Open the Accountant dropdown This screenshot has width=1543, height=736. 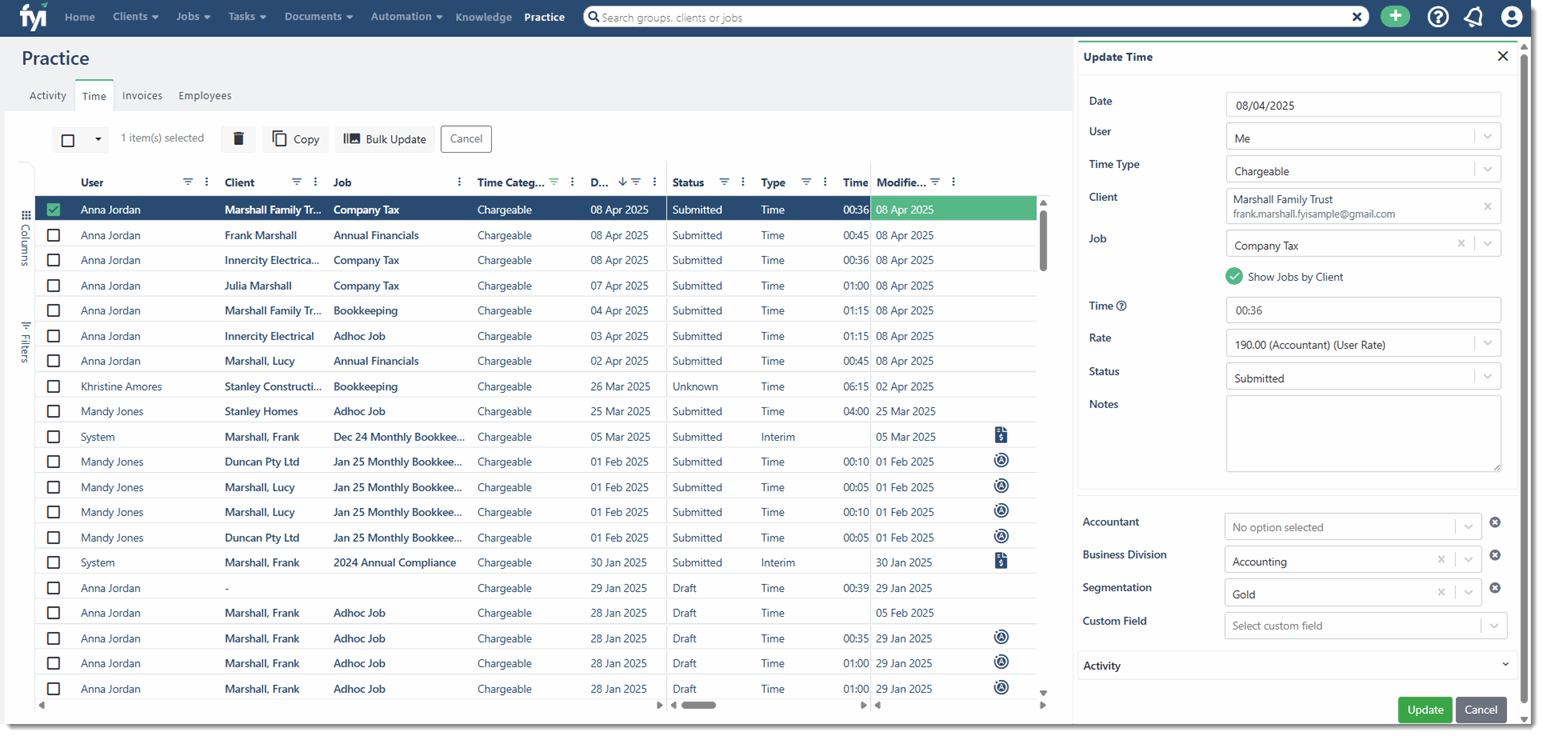pos(1353,527)
